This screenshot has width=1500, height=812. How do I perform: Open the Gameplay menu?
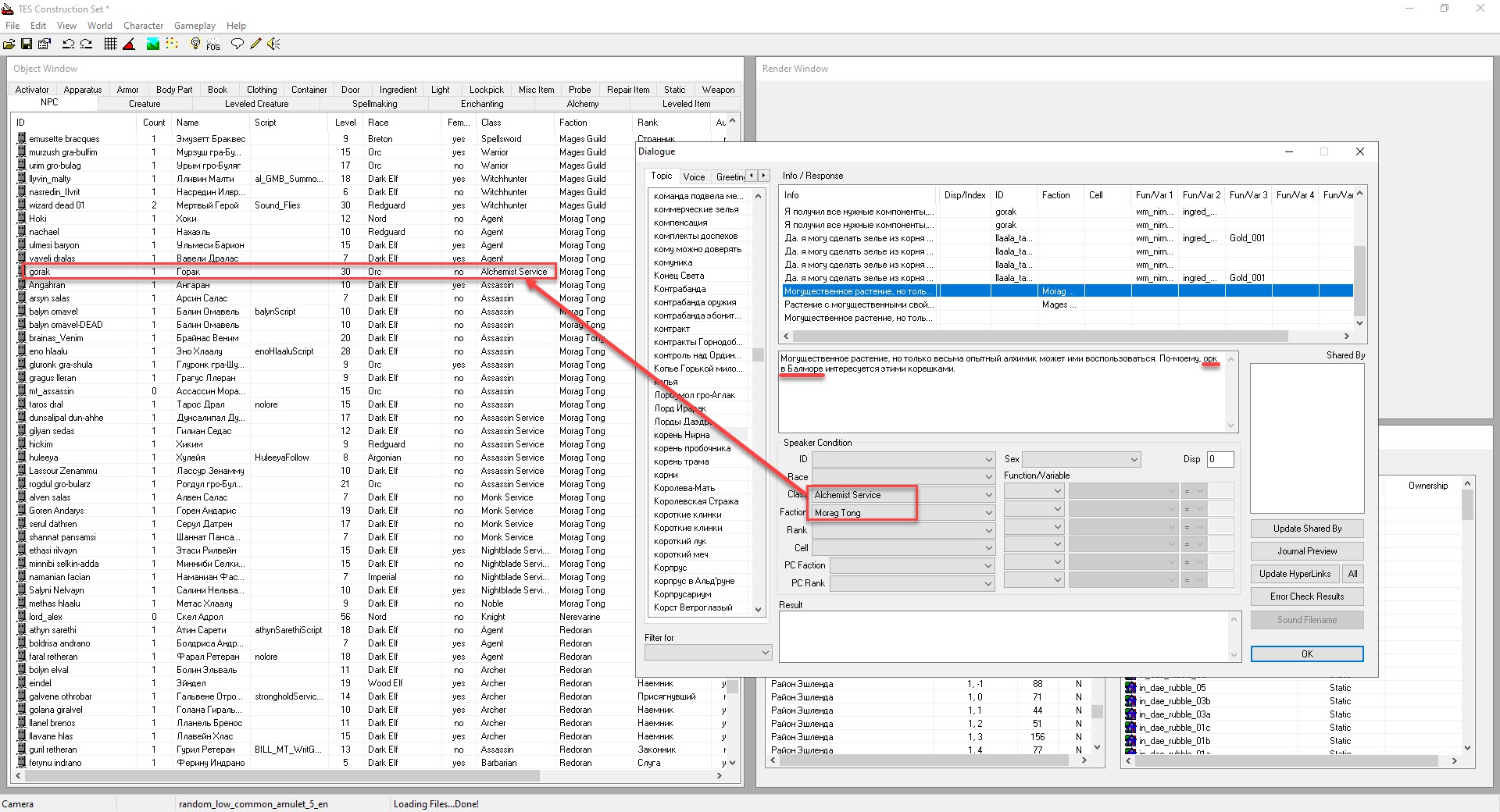pyautogui.click(x=195, y=26)
